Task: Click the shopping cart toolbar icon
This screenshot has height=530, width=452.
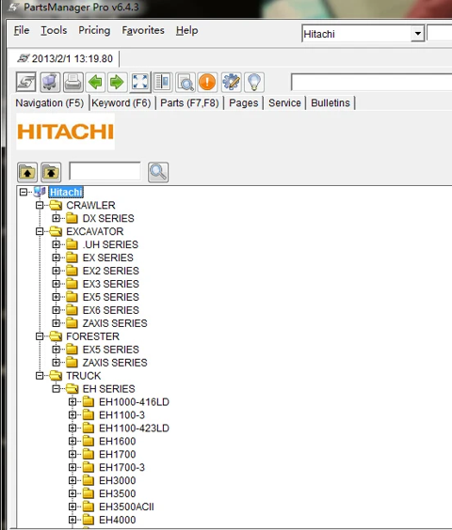Action: tap(50, 82)
